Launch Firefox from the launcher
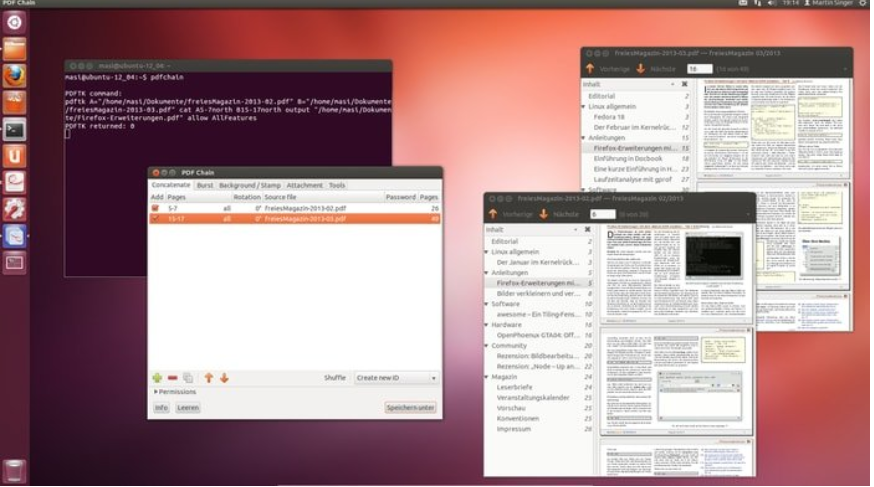874x487 pixels. pyautogui.click(x=14, y=76)
